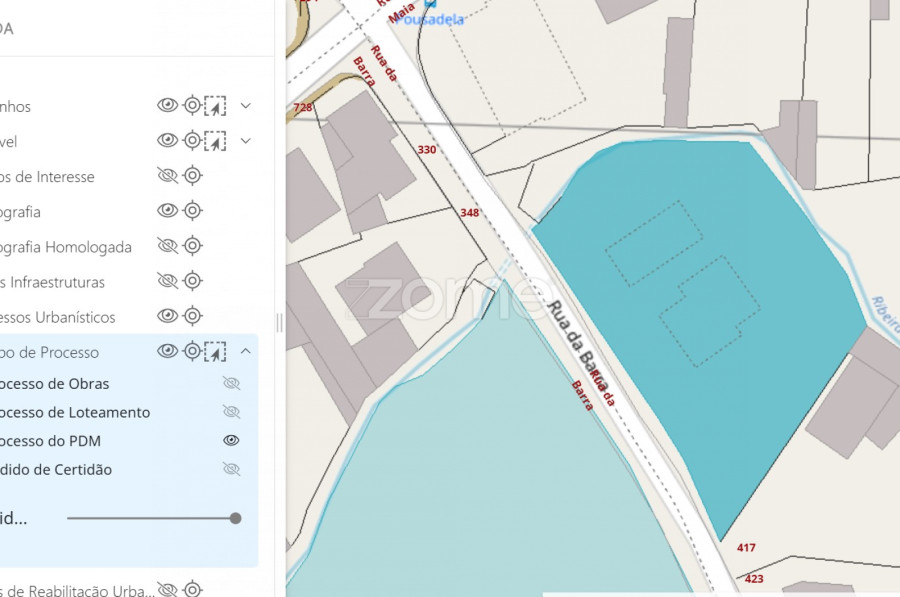The image size is (900, 597).
Task: Hide the Processo do PDM sublayer
Action: 231,440
